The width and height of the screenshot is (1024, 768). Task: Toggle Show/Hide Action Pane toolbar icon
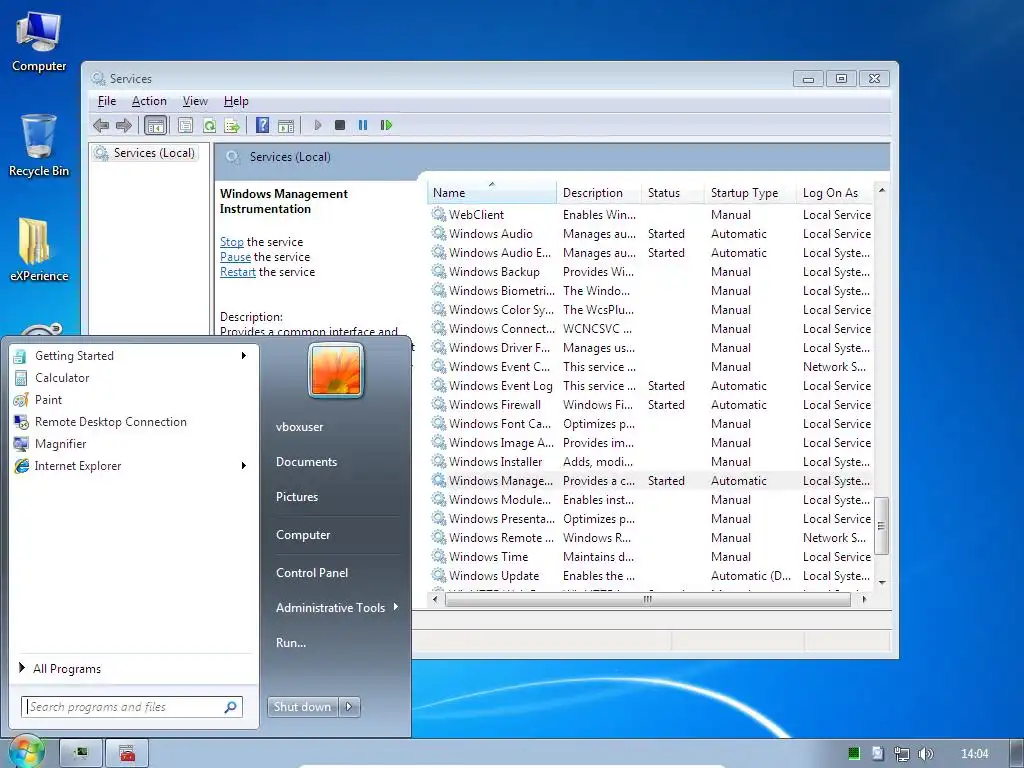(286, 125)
